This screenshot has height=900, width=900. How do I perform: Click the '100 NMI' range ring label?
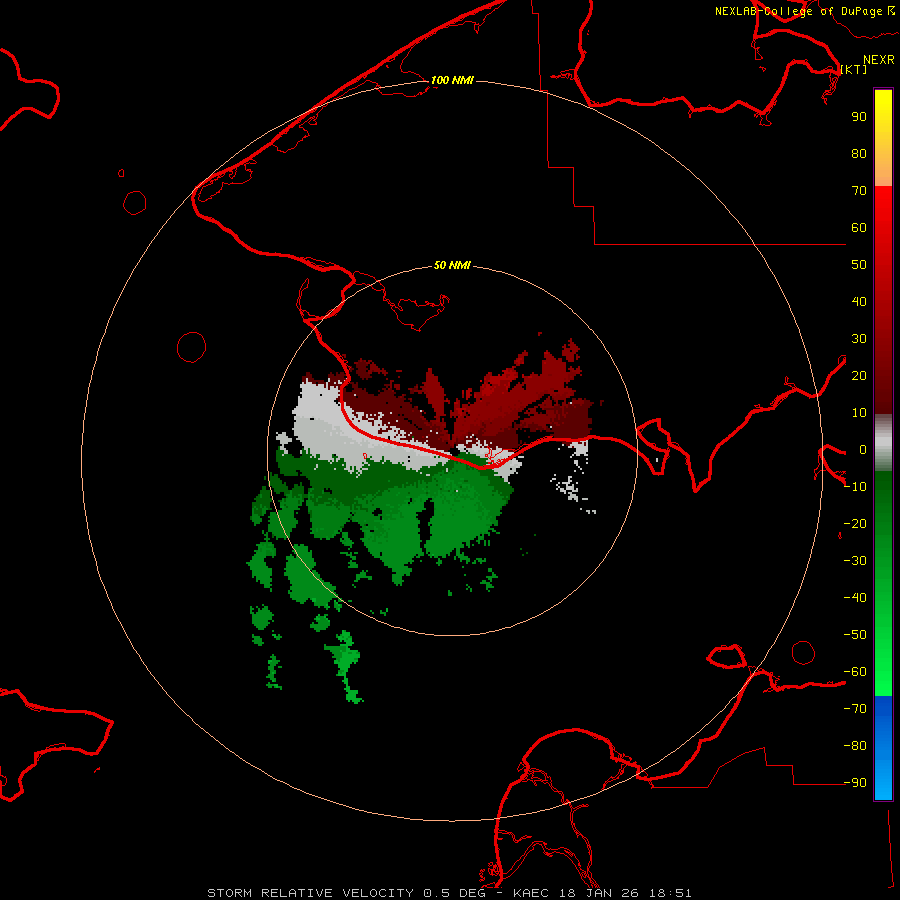point(452,80)
